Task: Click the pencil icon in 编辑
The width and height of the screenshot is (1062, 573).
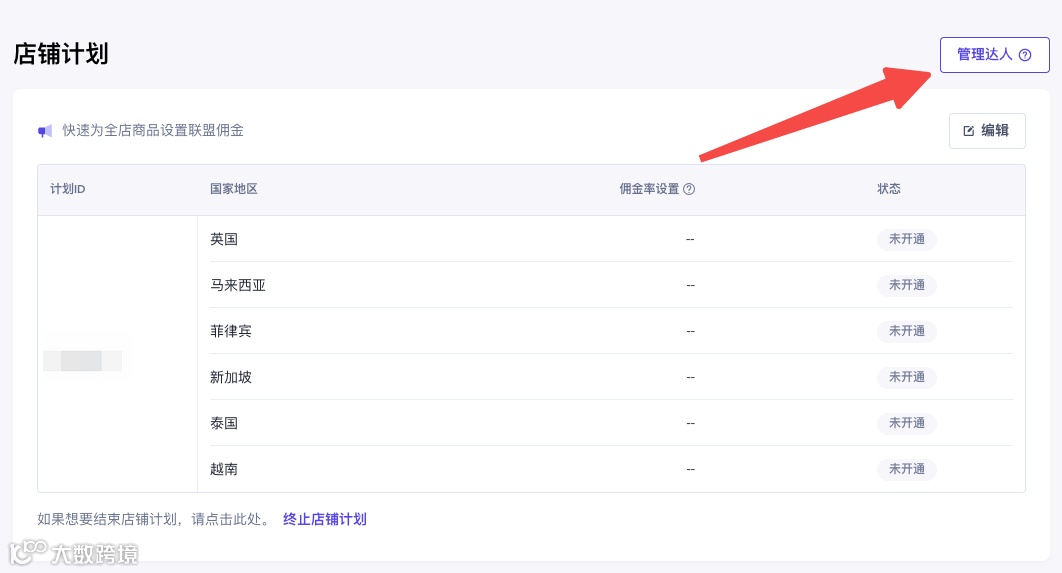Action: (969, 131)
